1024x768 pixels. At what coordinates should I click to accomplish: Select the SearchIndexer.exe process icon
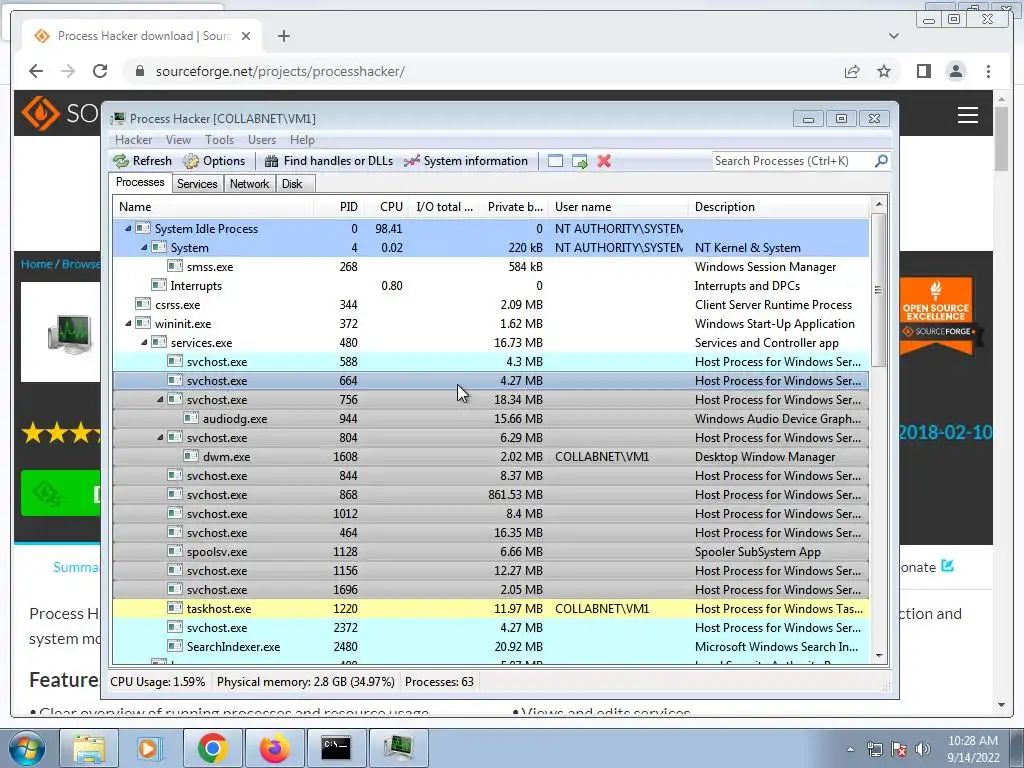pos(174,646)
